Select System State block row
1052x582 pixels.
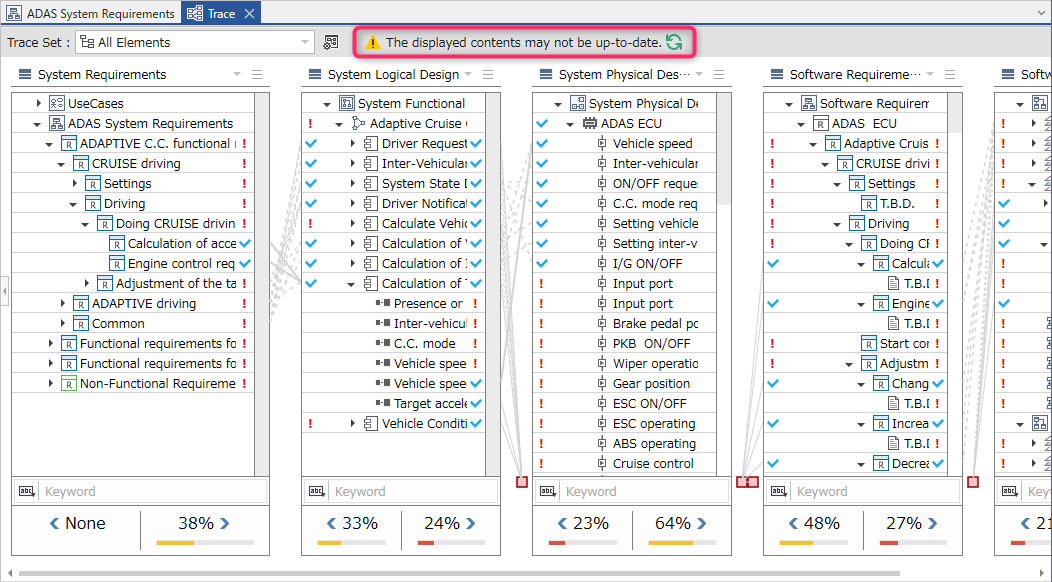point(393,183)
